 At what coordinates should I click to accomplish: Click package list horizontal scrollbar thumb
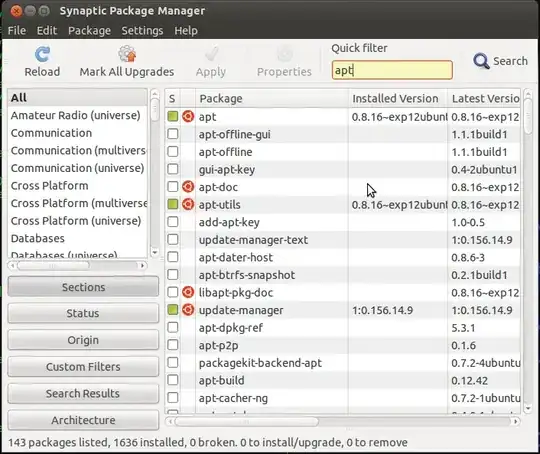click(x=247, y=421)
